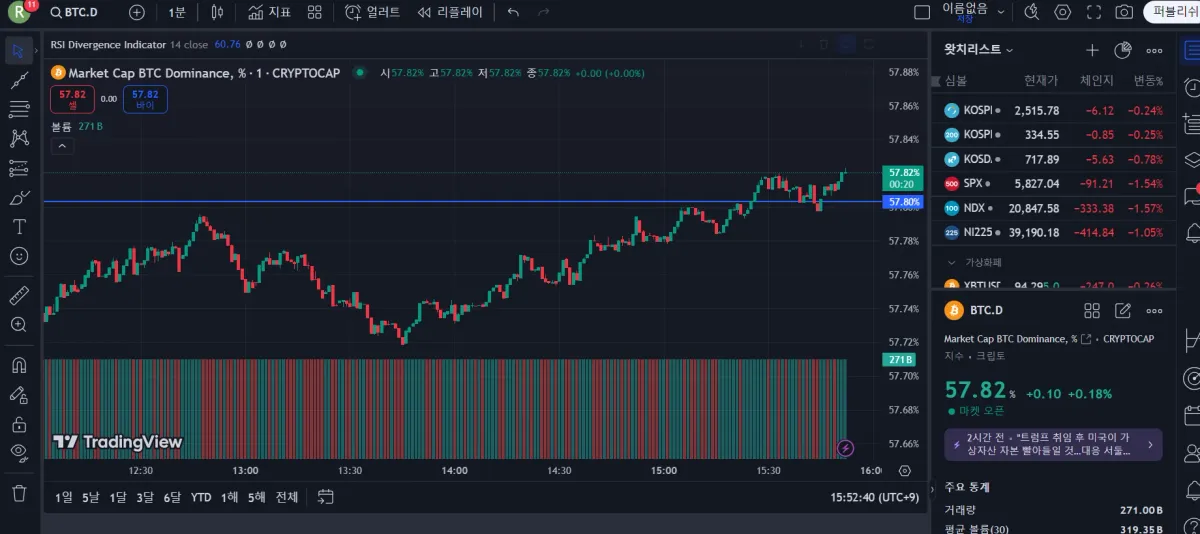Open chart settings hexagon icon

tap(1063, 12)
